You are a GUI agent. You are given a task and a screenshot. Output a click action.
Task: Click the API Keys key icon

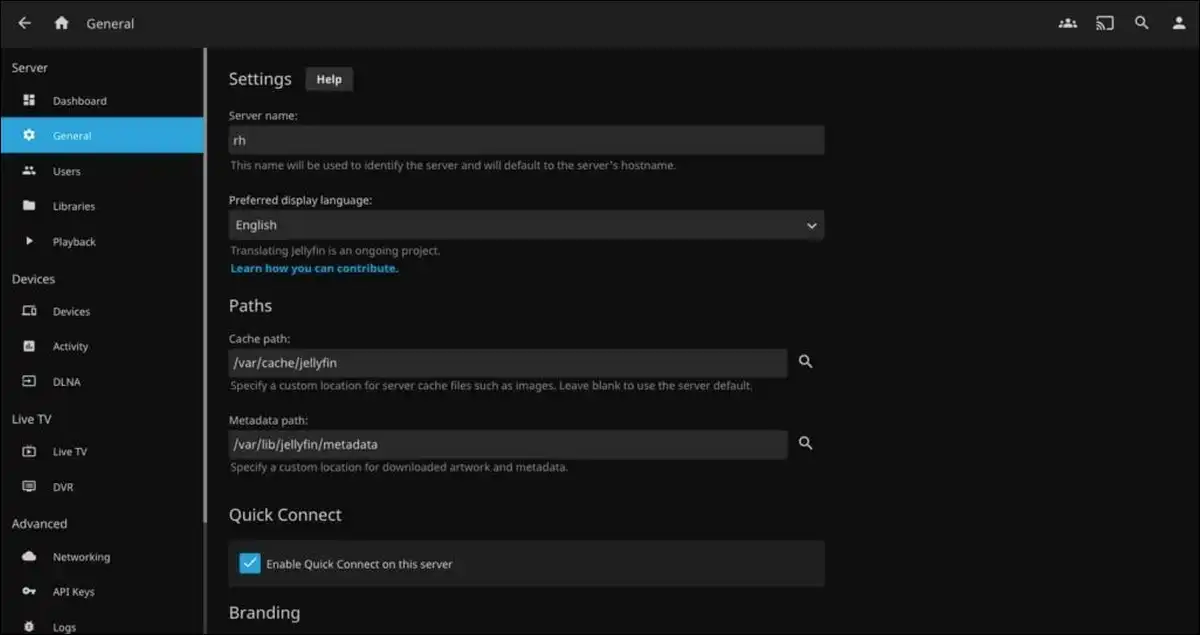(x=29, y=591)
